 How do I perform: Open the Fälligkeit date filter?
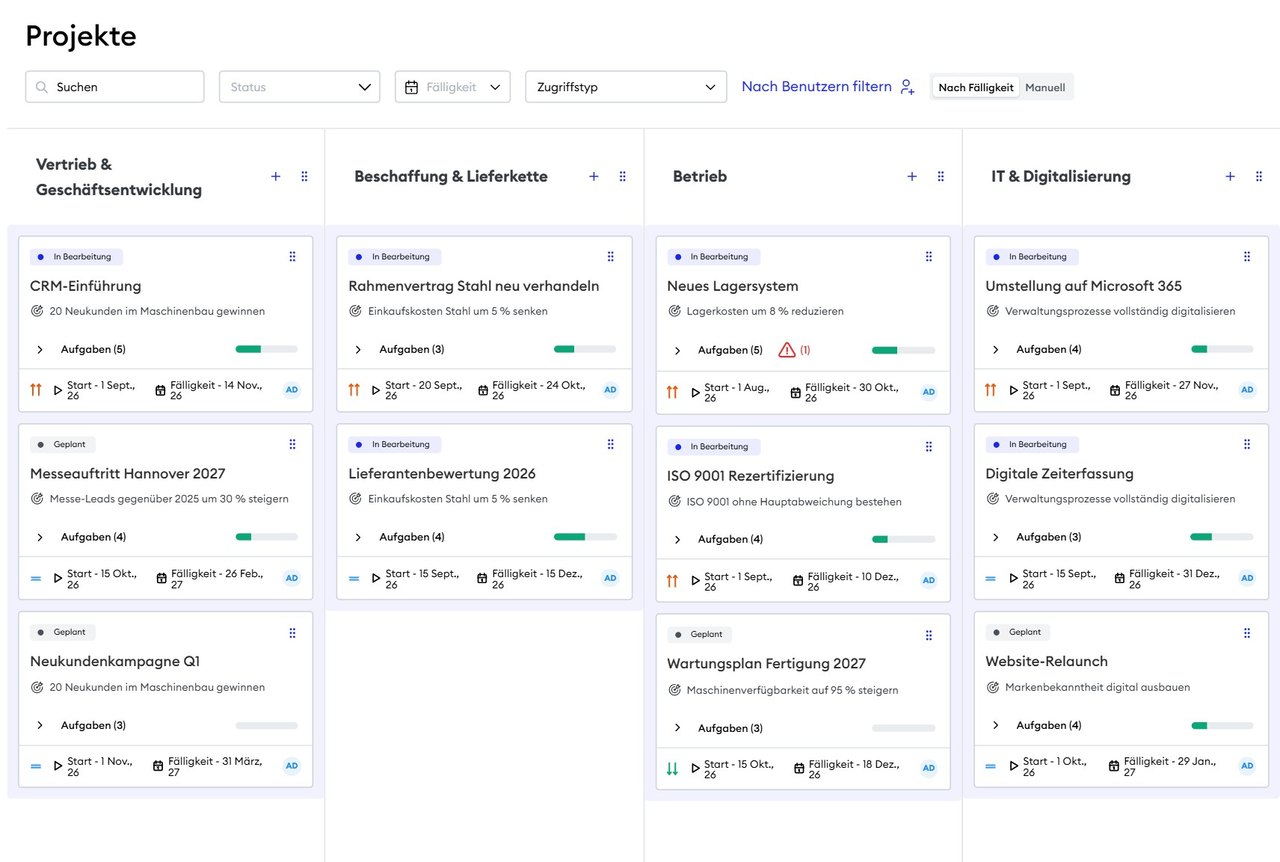click(453, 87)
